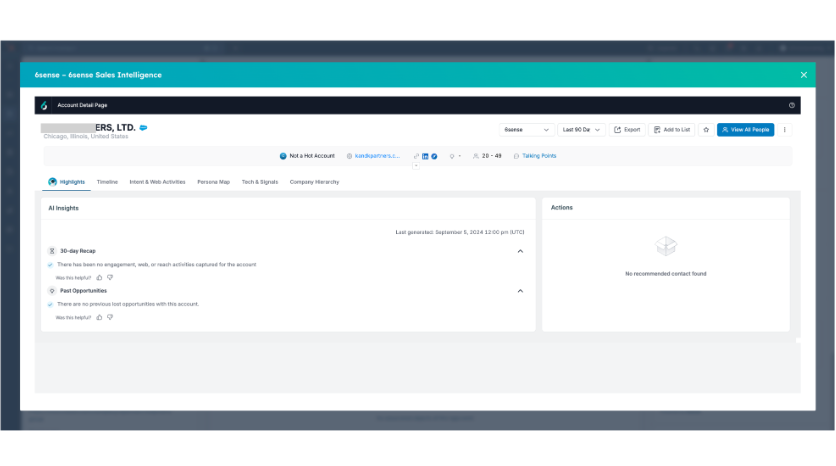Collapse the 30-day Recap section
The width and height of the screenshot is (836, 466).
[x=520, y=251]
